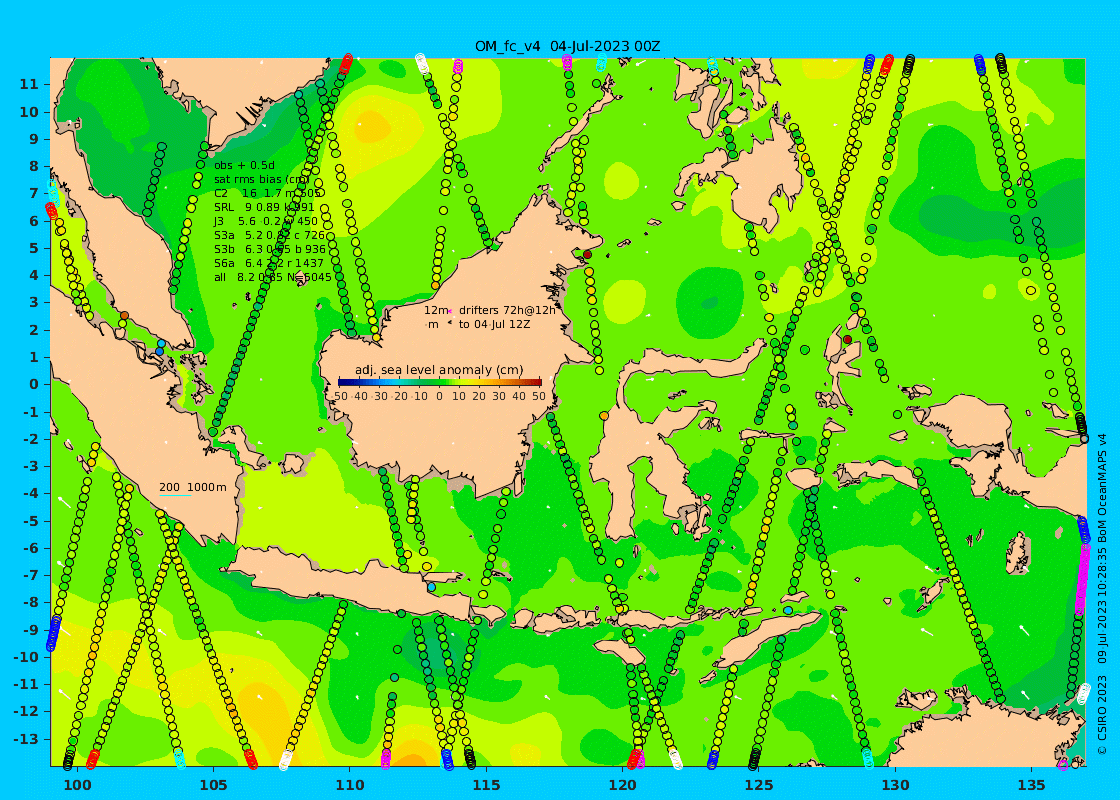Click the latitude axis label '-6'
This screenshot has height=800, width=1120.
(x=31, y=548)
